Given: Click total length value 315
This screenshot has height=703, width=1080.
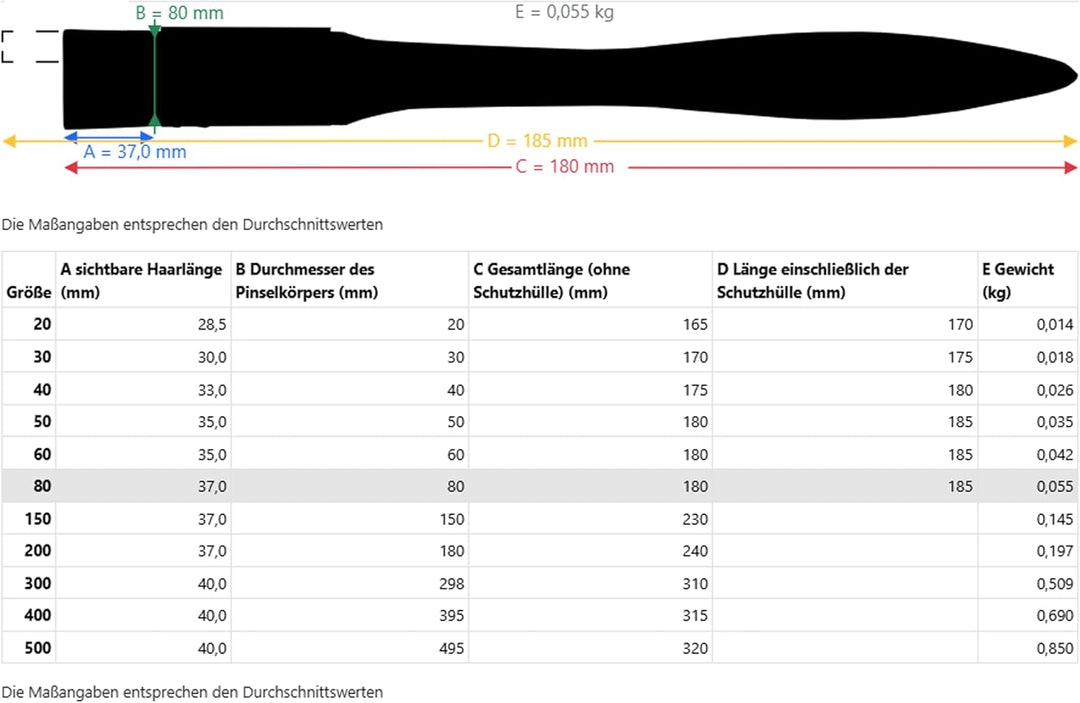Looking at the screenshot, I should pyautogui.click(x=695, y=616).
